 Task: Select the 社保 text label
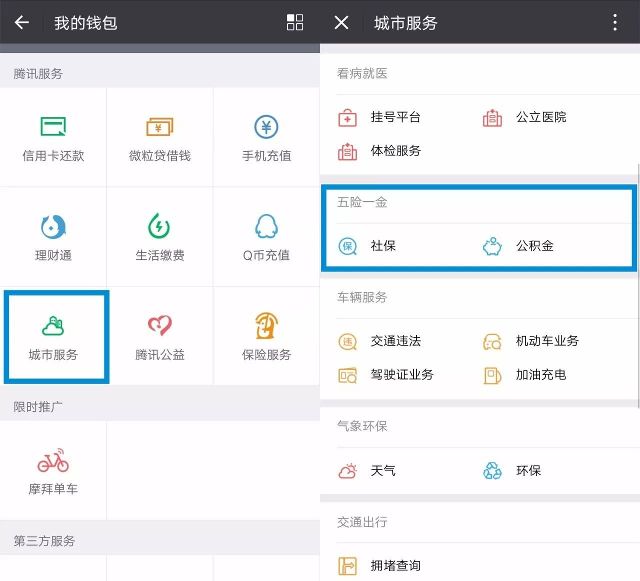[383, 246]
